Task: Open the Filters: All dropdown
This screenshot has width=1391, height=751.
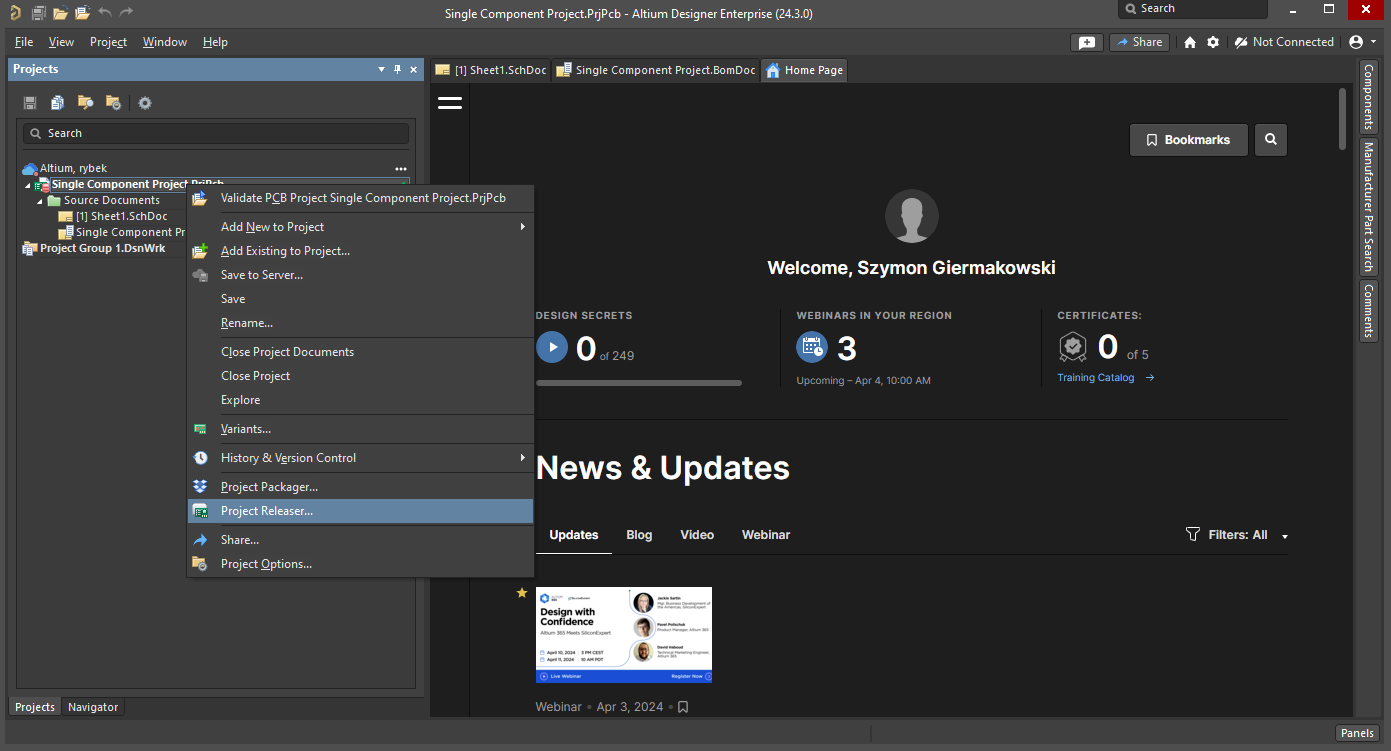Action: 1237,535
